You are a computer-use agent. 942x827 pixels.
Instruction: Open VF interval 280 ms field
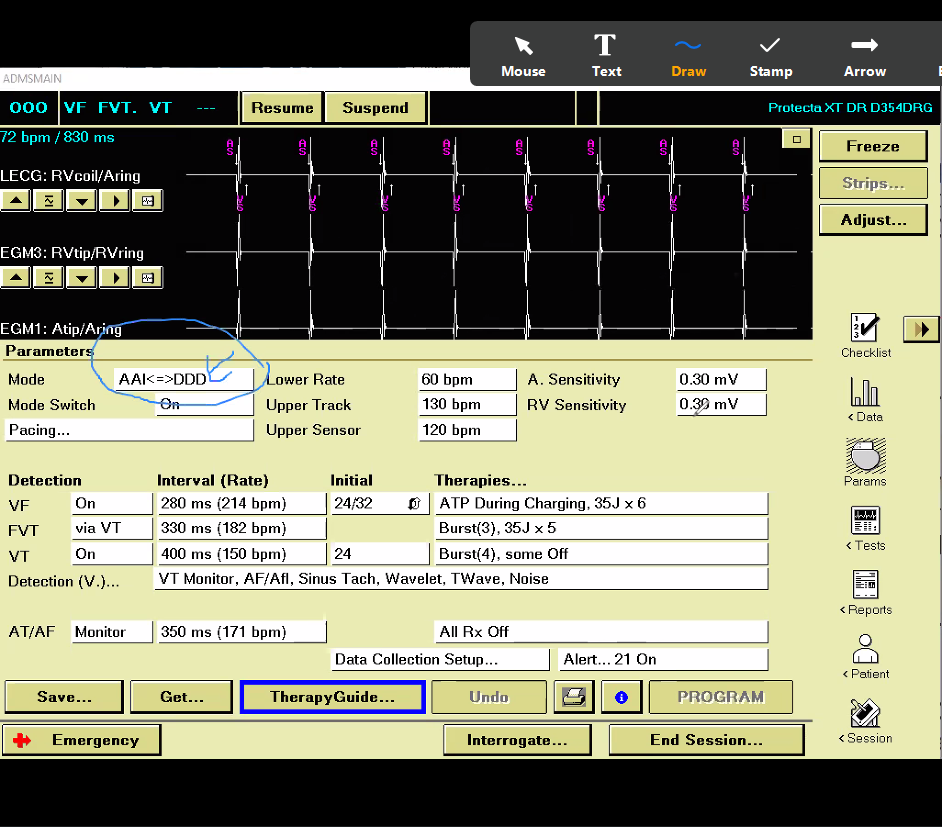(x=242, y=503)
